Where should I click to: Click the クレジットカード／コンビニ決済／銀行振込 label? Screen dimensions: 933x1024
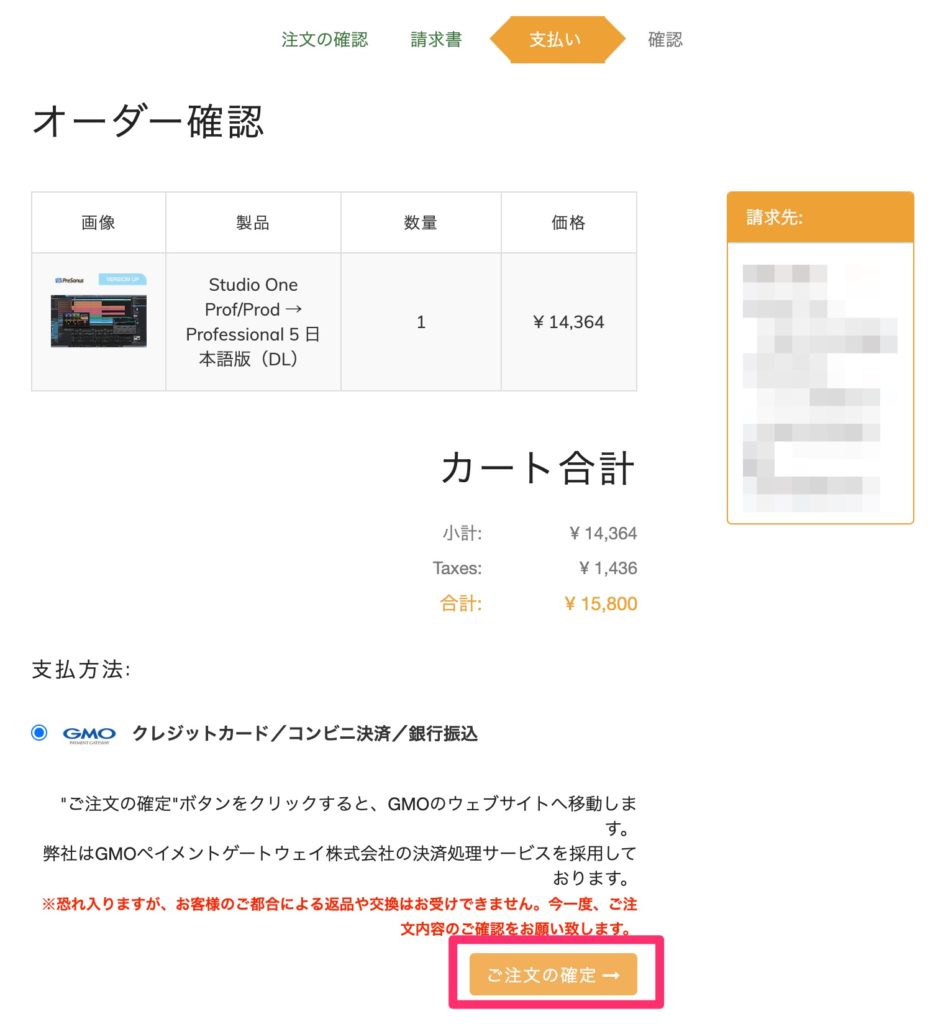[x=304, y=733]
